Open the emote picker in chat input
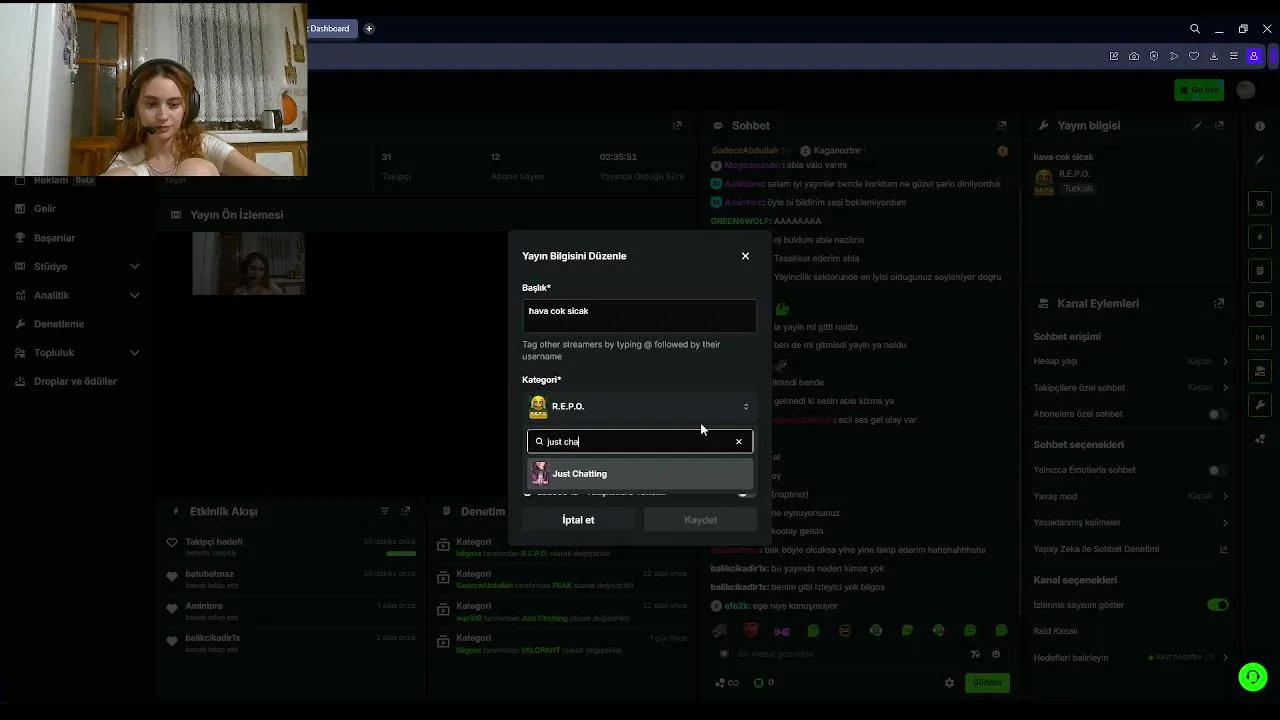 click(996, 654)
